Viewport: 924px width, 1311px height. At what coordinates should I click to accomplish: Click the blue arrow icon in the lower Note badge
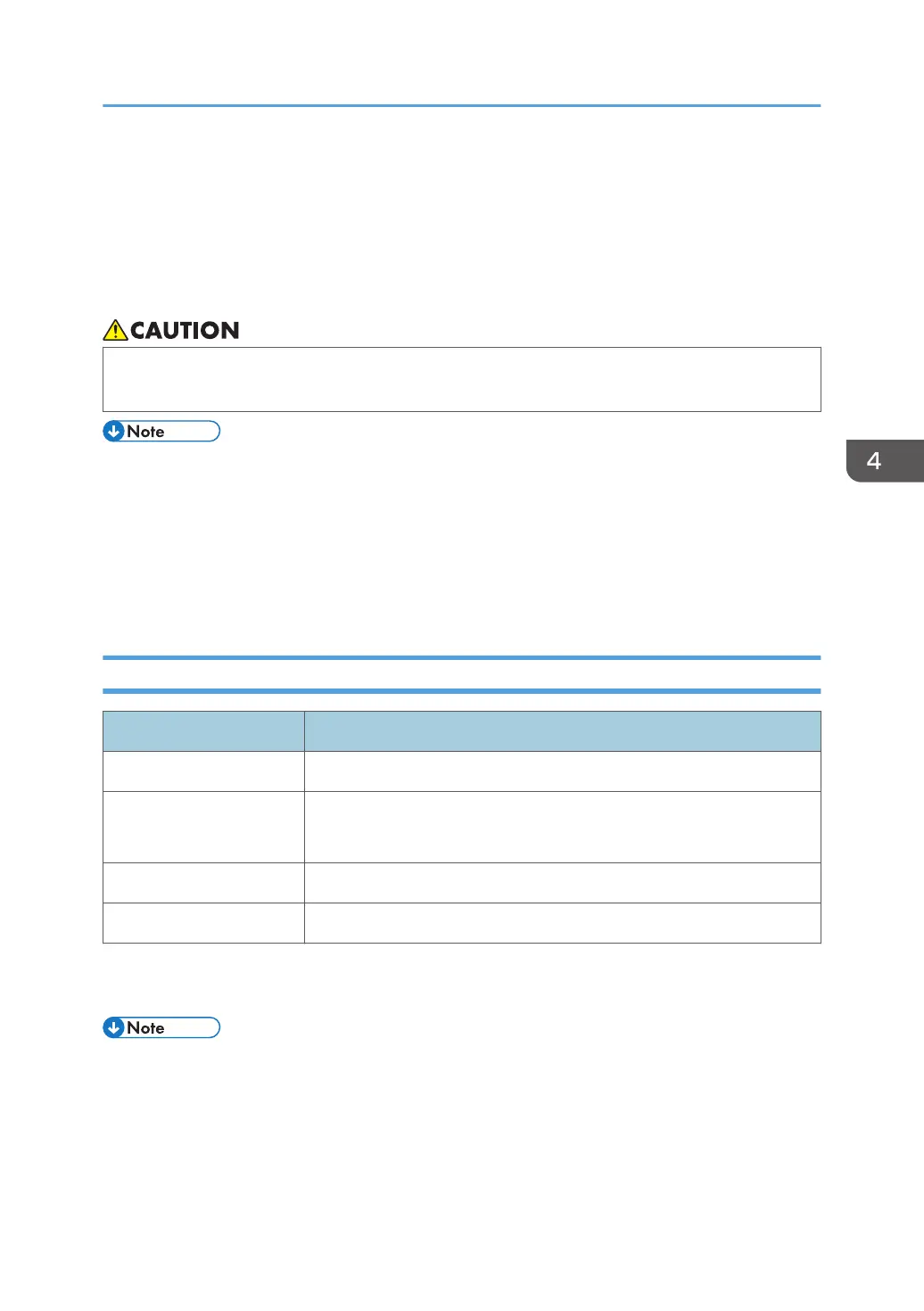click(x=113, y=1028)
